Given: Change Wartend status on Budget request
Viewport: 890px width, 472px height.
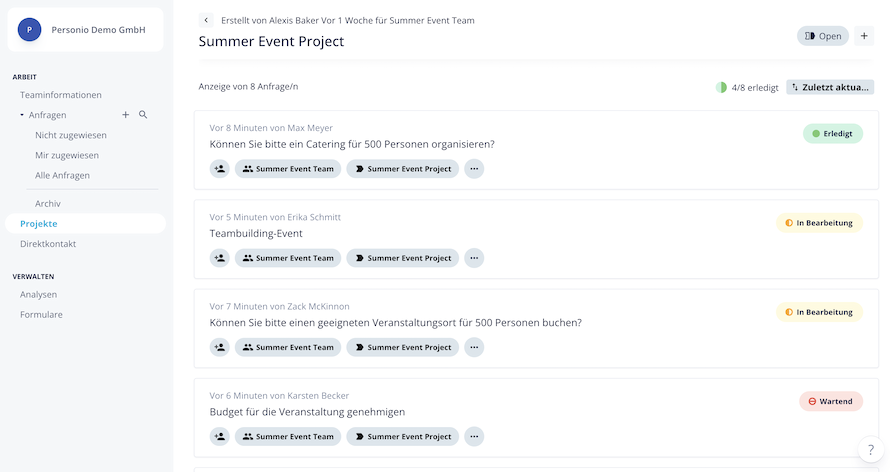Looking at the screenshot, I should point(830,401).
